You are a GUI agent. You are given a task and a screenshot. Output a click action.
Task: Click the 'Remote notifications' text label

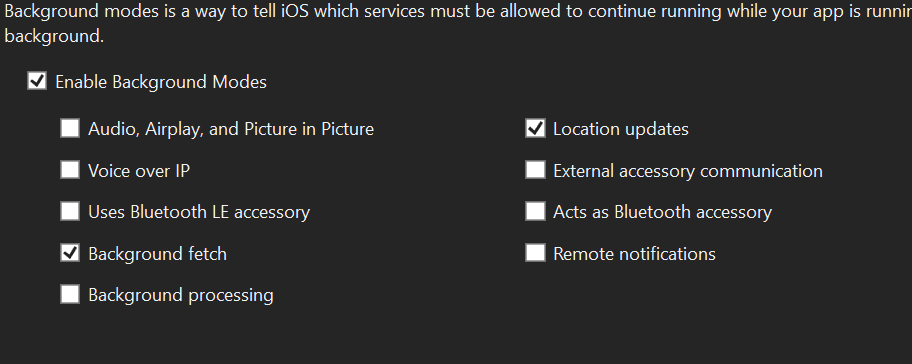tap(635, 254)
